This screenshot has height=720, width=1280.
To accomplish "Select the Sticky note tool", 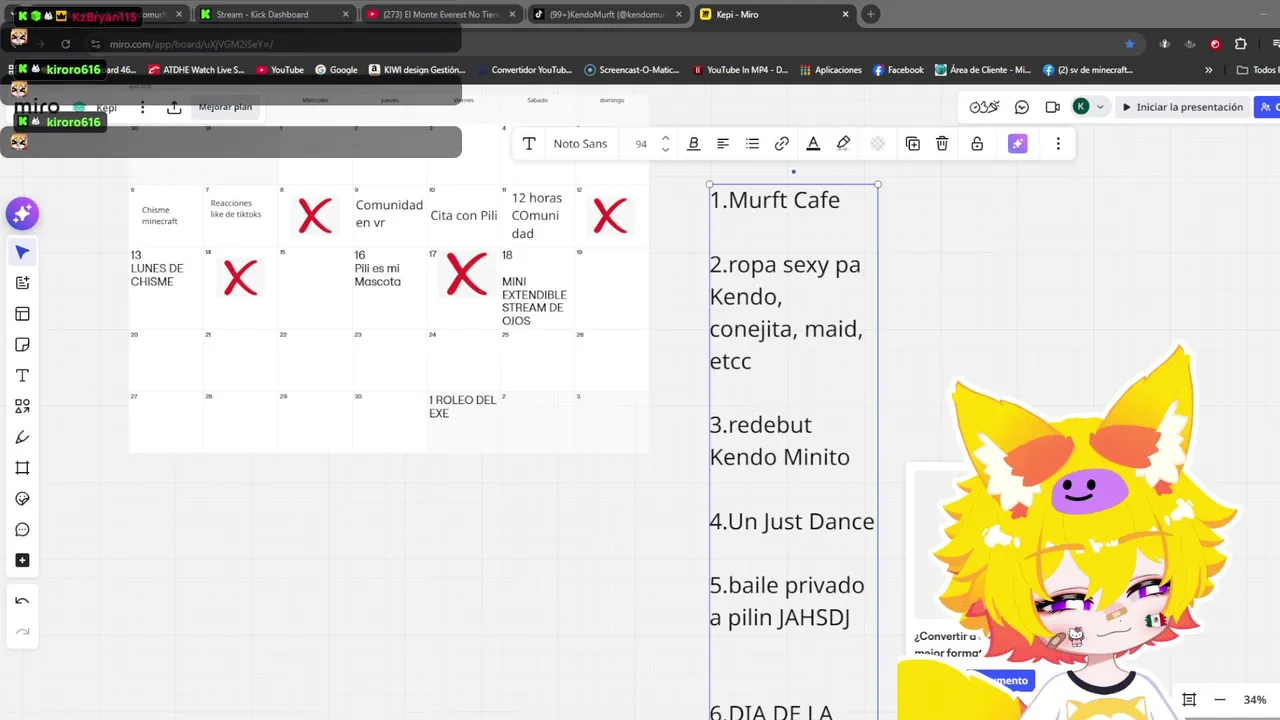I will coord(22,345).
